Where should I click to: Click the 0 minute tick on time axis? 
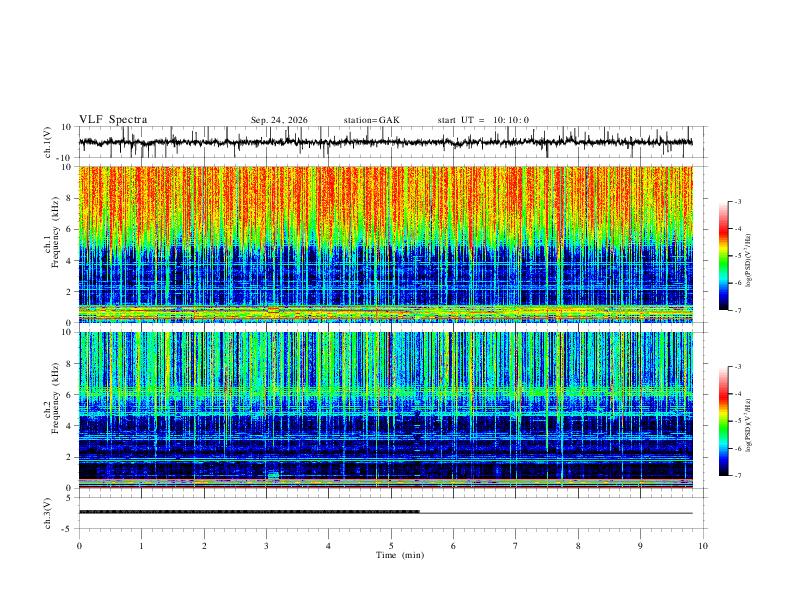(79, 546)
